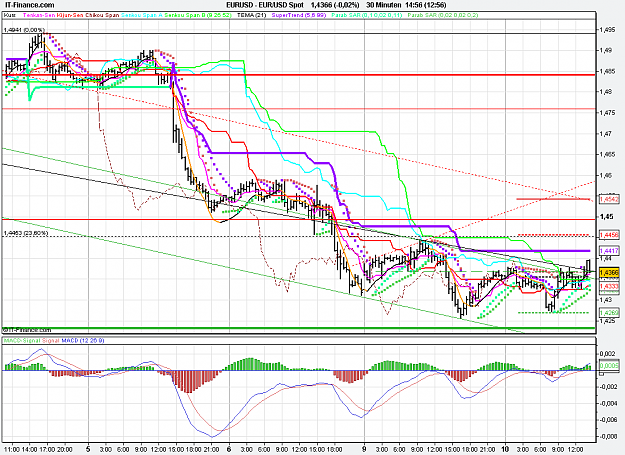Screen dimensions: 625x455
Task: Select the green 1,4269 price tag
Action: pyautogui.click(x=609, y=312)
